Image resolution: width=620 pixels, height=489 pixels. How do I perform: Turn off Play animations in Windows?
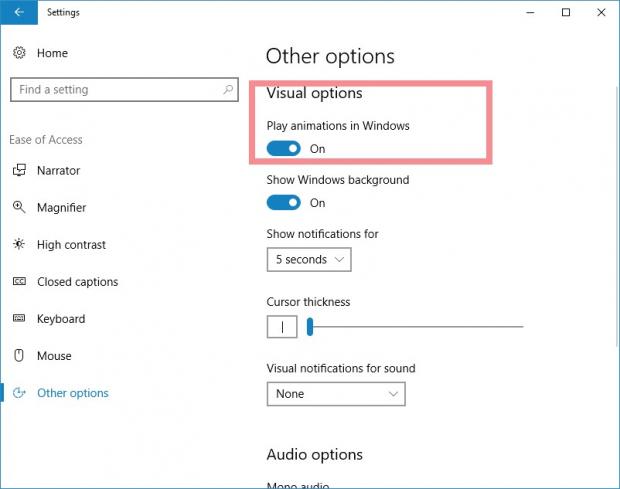pos(283,149)
